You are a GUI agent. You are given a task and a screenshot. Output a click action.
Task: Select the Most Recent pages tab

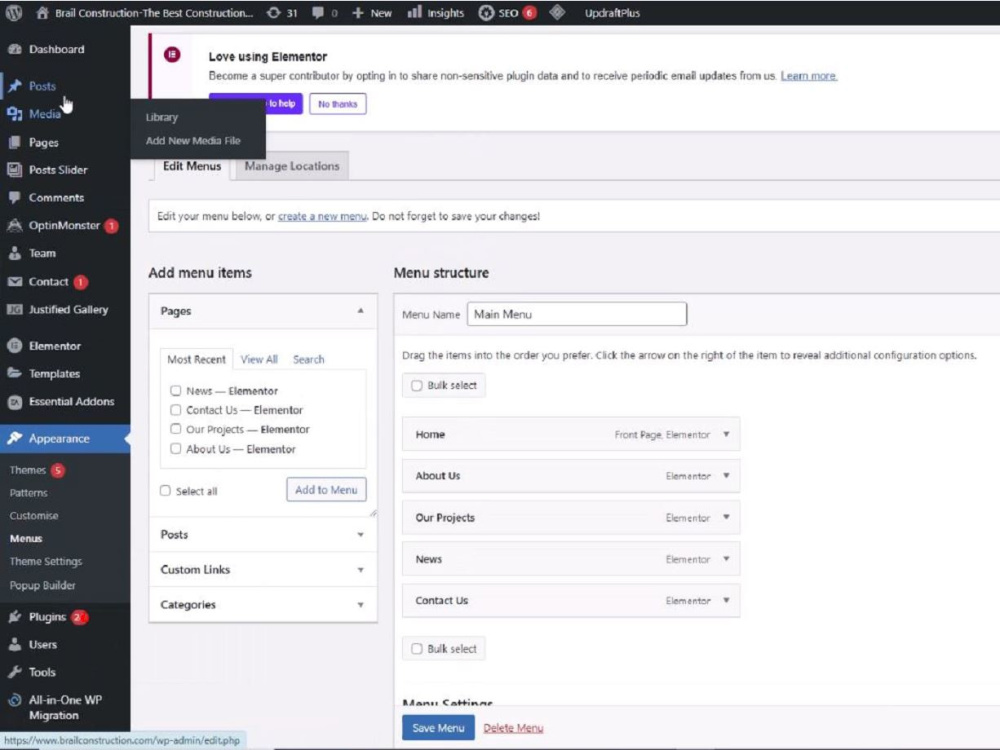(x=196, y=360)
